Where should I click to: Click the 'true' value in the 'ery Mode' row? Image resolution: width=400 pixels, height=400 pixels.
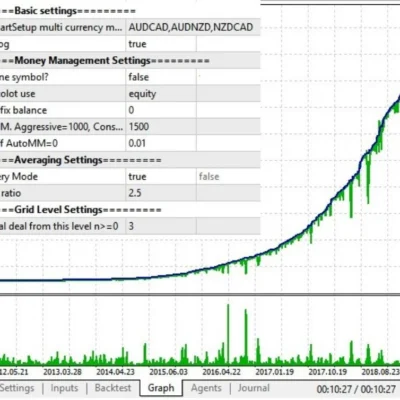click(x=137, y=177)
